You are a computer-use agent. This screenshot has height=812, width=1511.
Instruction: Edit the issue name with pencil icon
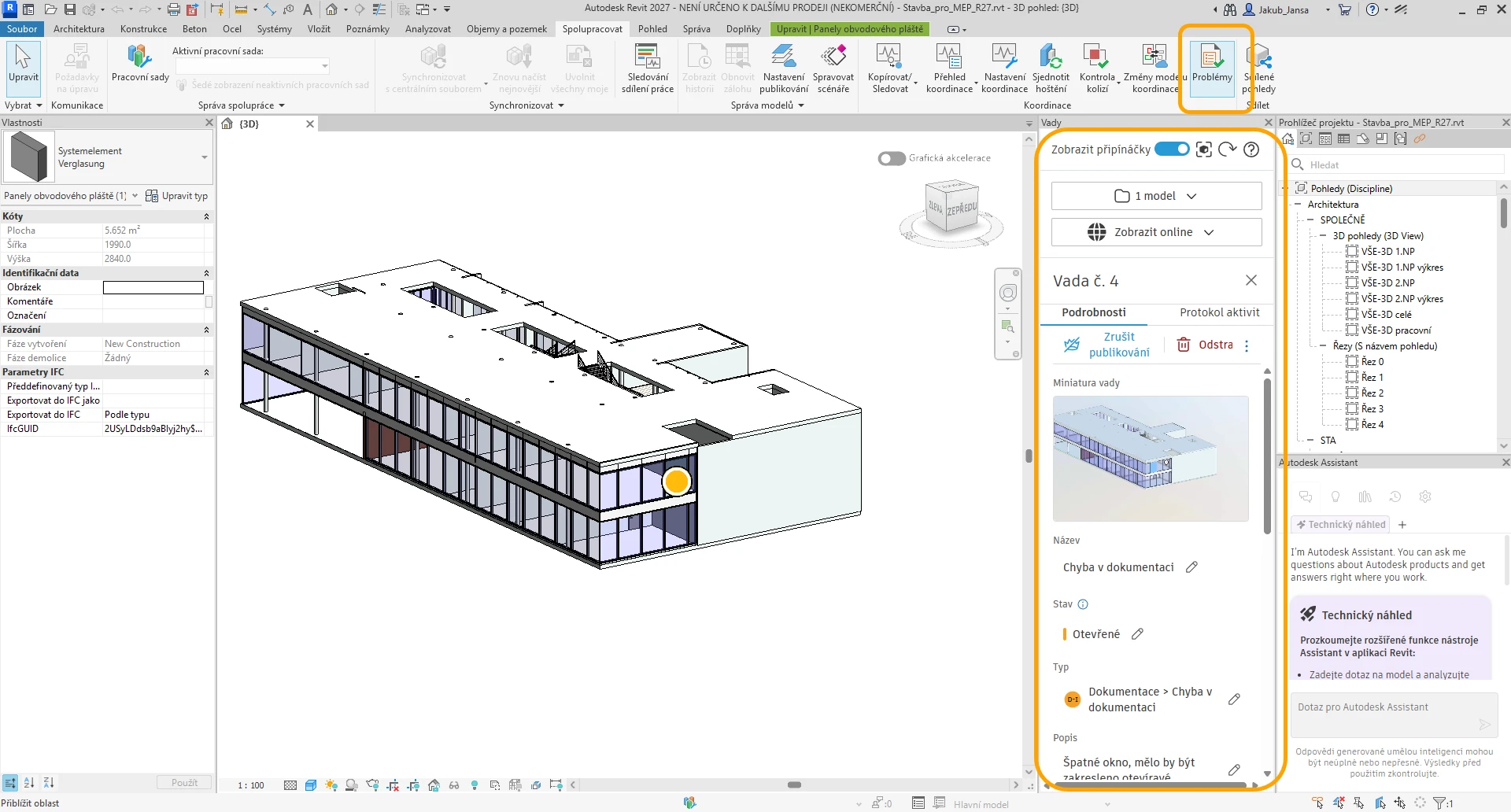1191,567
